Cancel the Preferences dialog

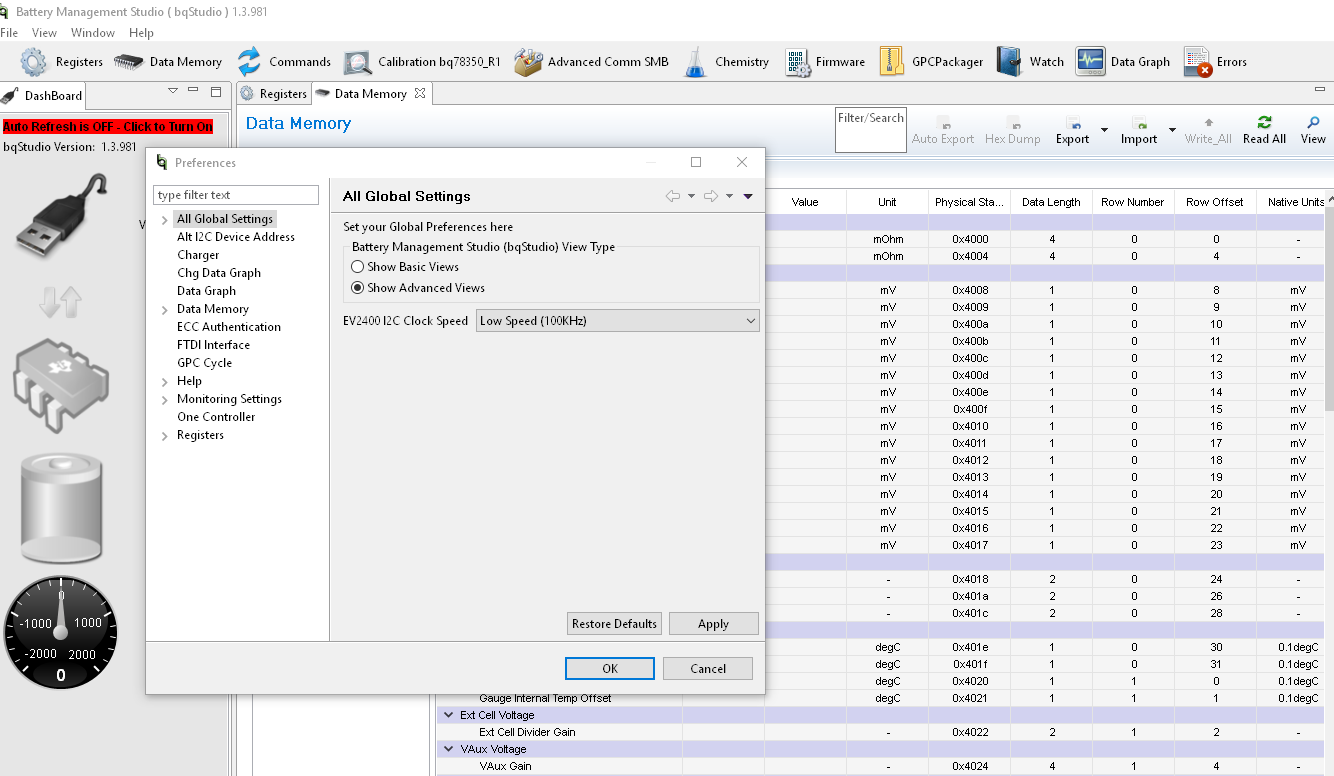tap(708, 668)
